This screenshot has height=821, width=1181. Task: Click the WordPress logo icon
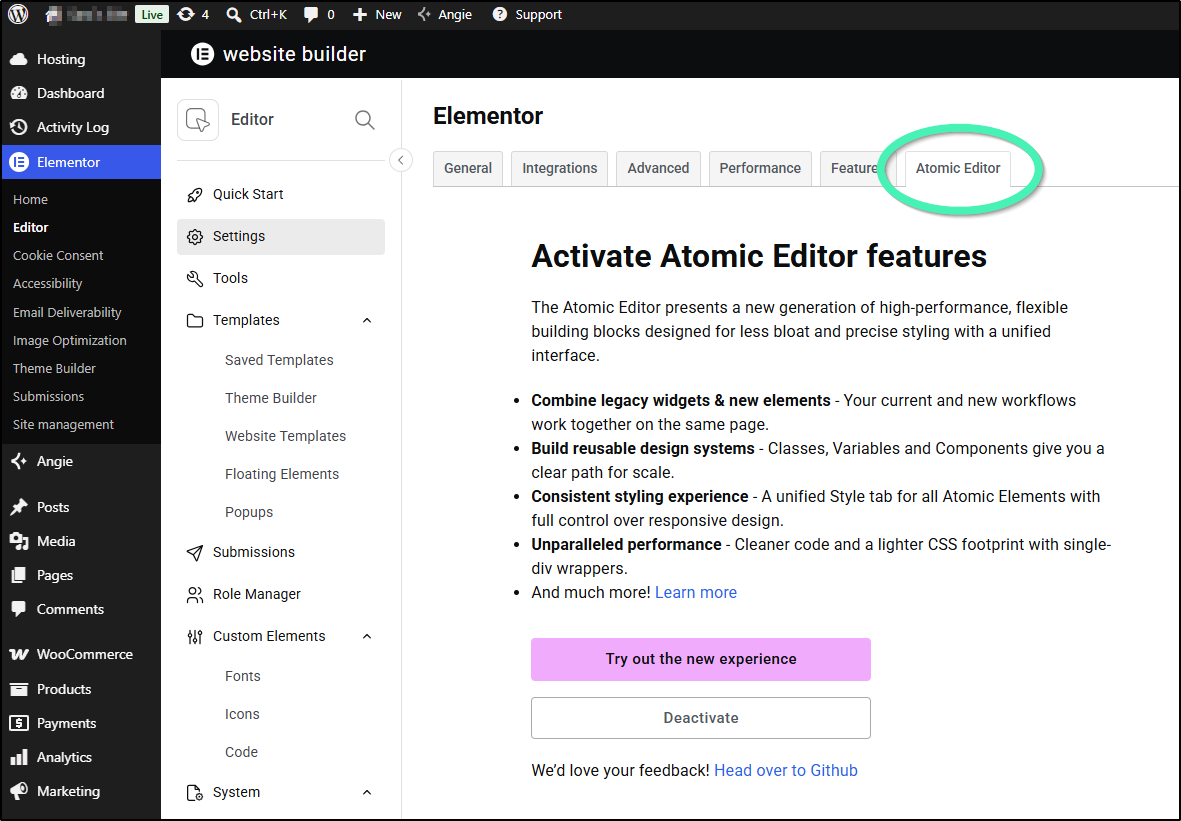(18, 14)
